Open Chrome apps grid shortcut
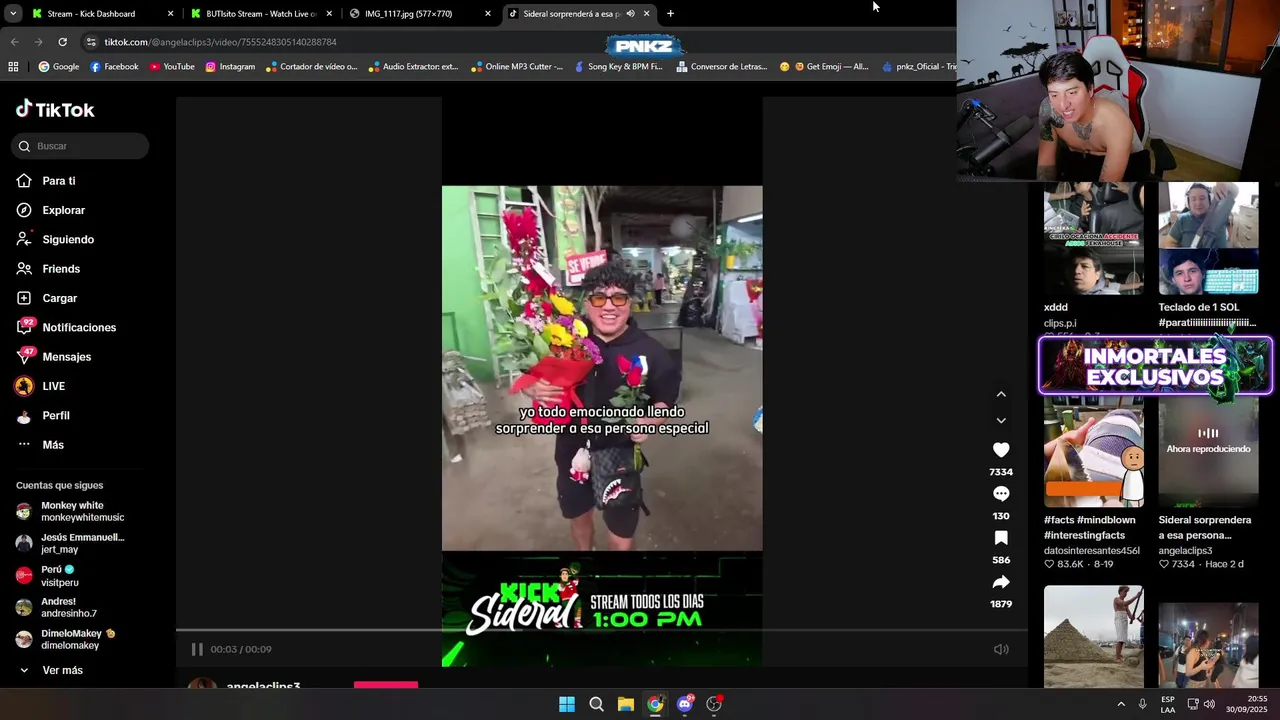 [13, 67]
